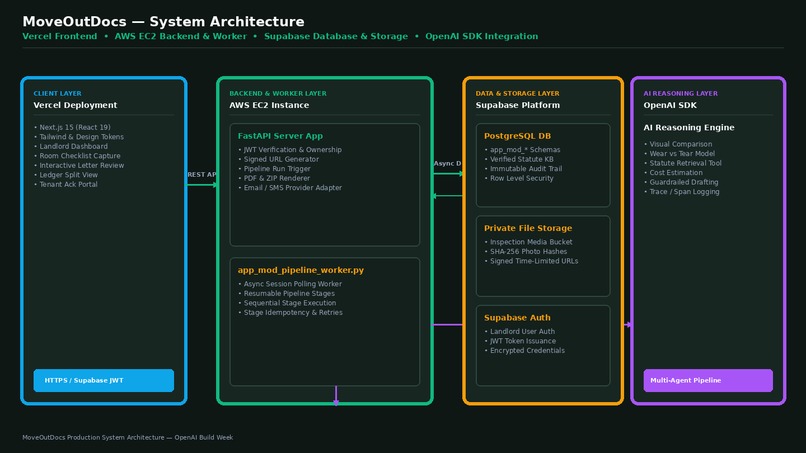Click 'Interactive Letter Review' bullet
Viewport: 806px width, 453px height.
pos(79,166)
